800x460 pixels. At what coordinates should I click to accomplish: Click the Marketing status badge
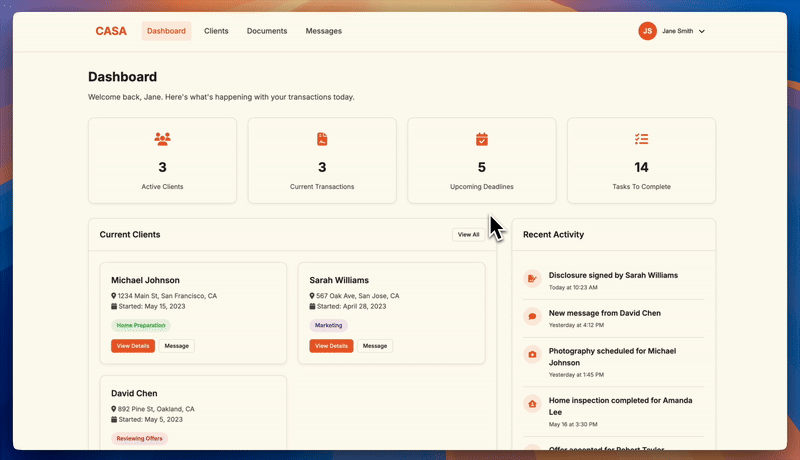[329, 325]
